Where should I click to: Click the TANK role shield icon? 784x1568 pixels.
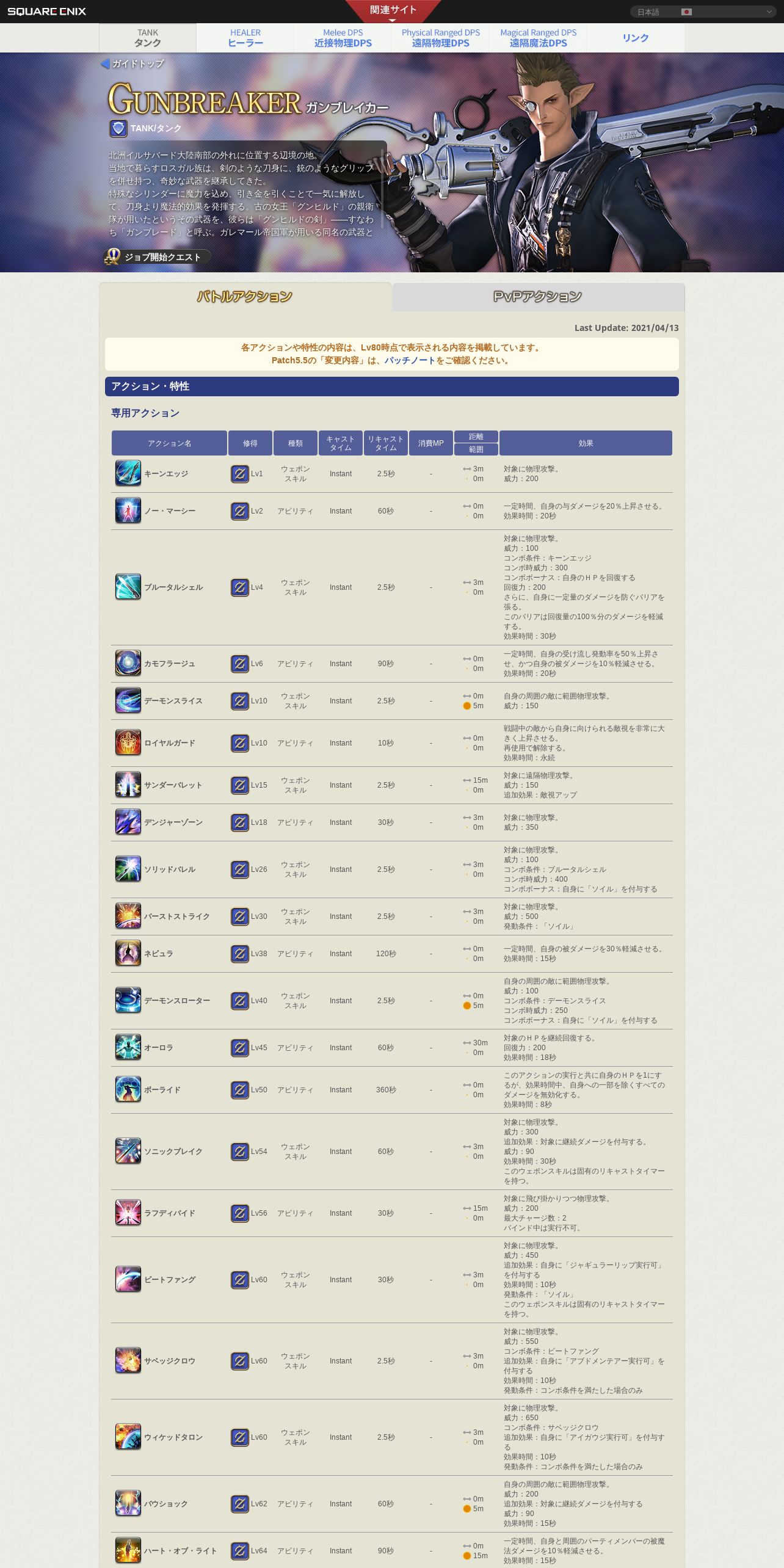pyautogui.click(x=118, y=128)
